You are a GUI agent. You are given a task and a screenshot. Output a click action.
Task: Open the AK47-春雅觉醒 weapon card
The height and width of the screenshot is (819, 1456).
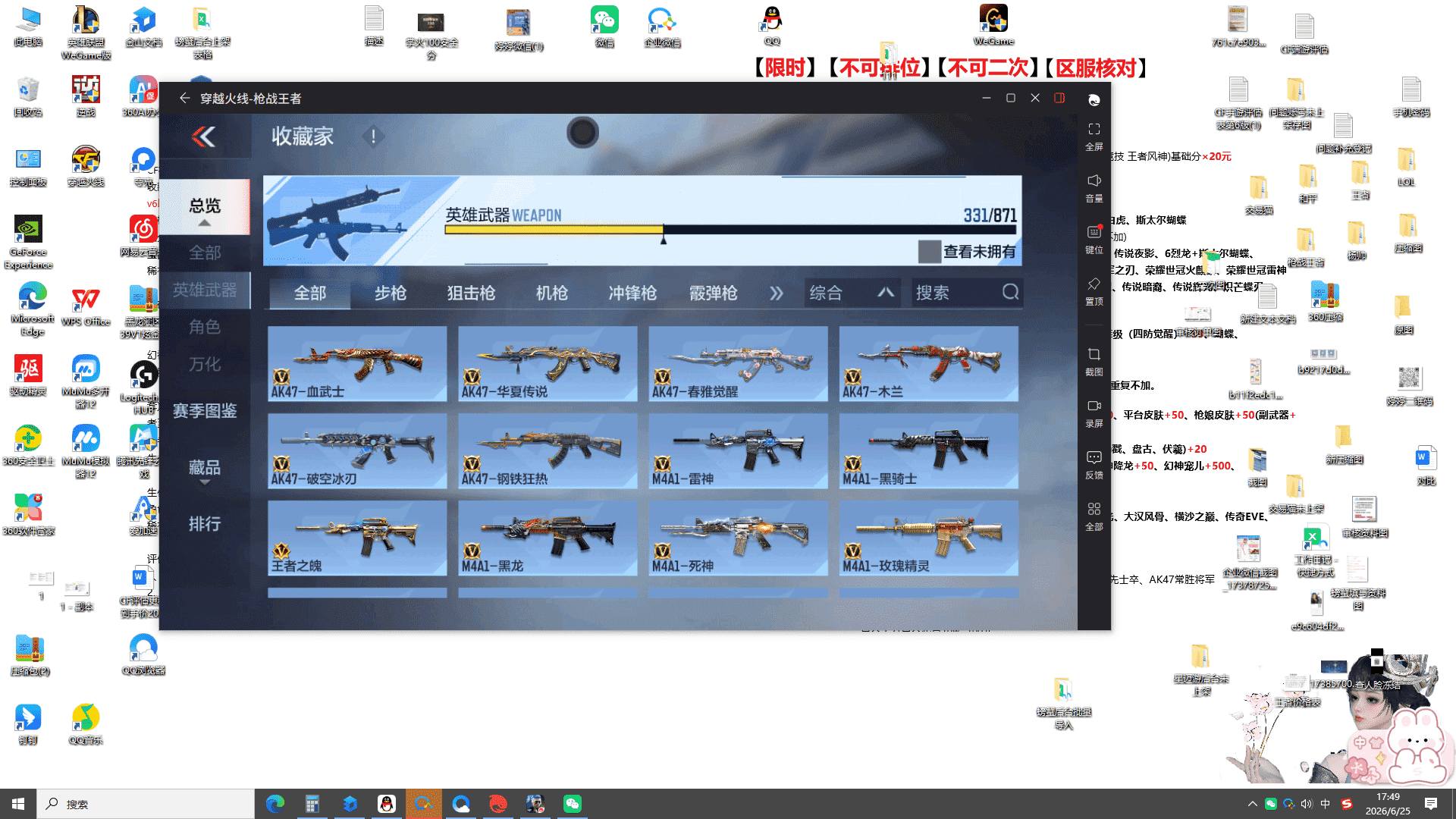pyautogui.click(x=738, y=363)
